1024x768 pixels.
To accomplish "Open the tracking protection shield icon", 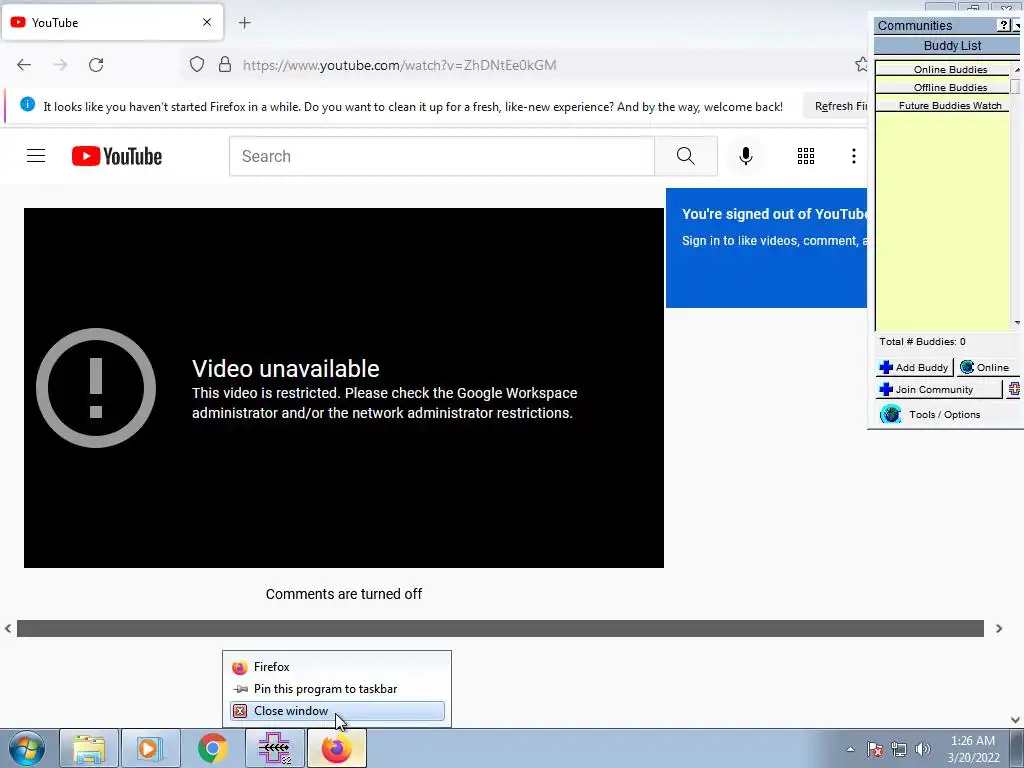I will pyautogui.click(x=197, y=65).
